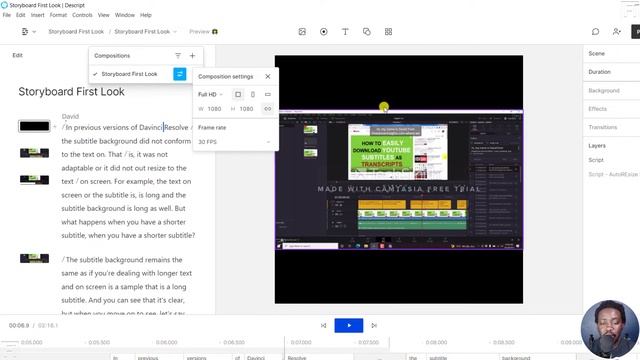Screen dimensions: 640x360
Task: Select the scene thumbnail beside 'text / on screen'
Action: (34, 180)
